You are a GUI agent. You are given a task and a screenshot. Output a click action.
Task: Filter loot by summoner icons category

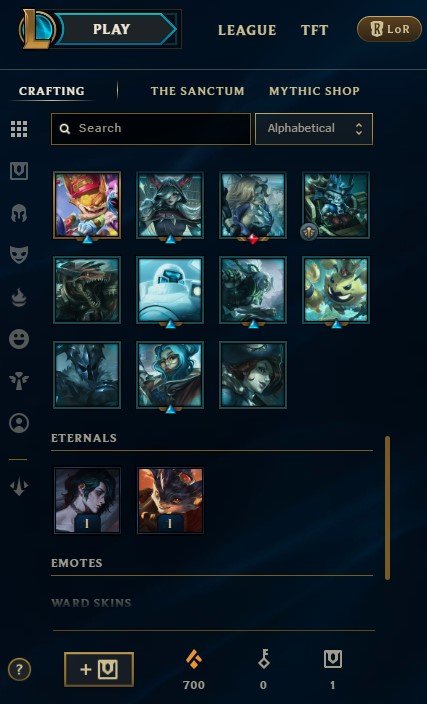[x=19, y=423]
